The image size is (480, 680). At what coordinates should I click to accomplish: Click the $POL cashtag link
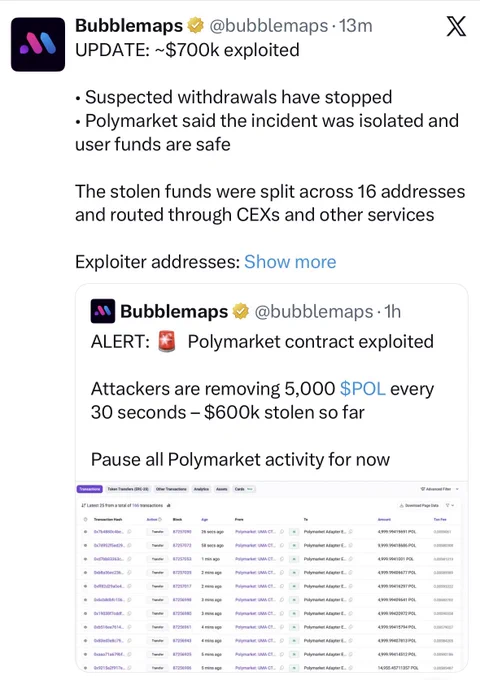pyautogui.click(x=362, y=389)
